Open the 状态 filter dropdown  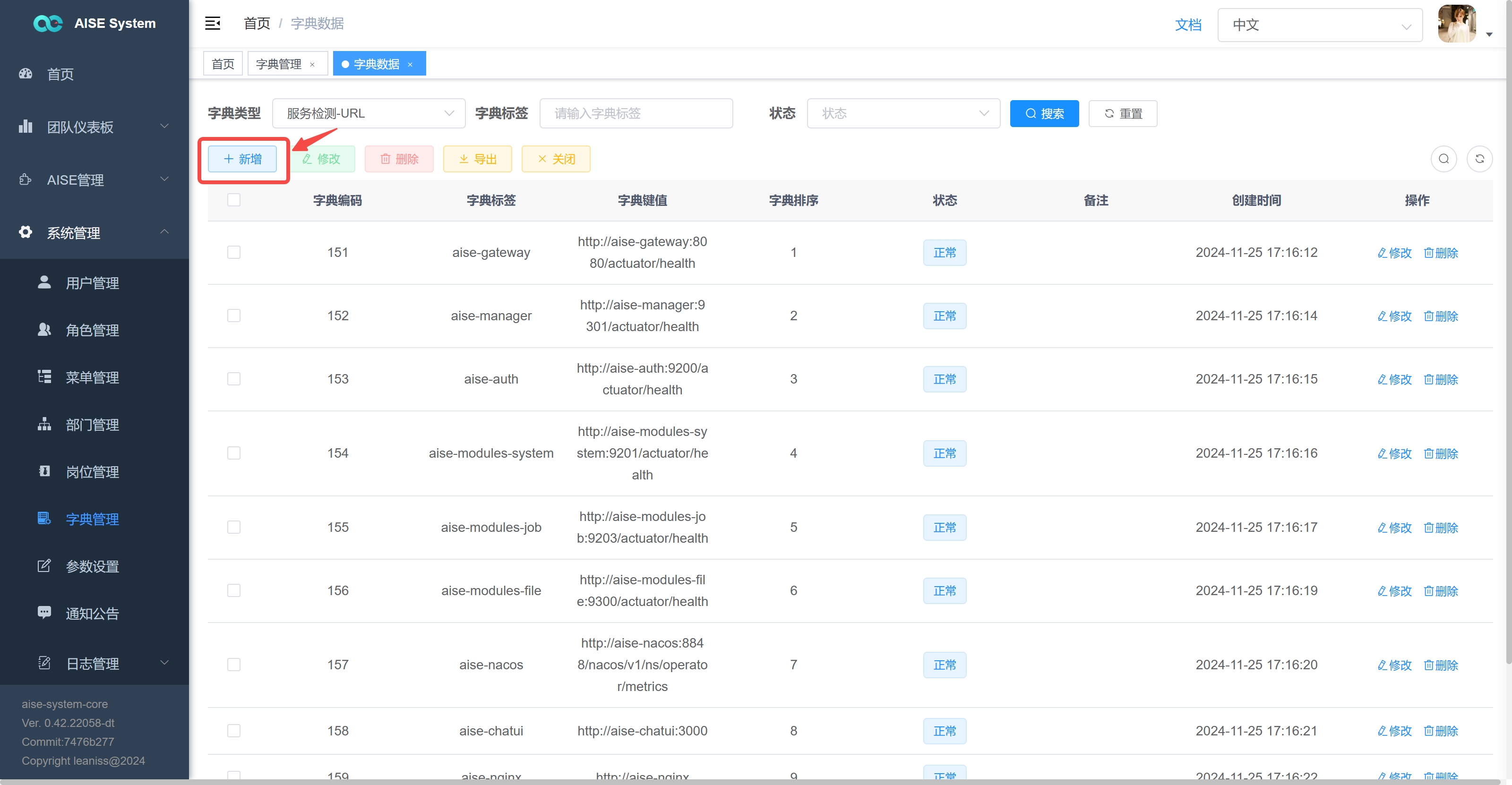(x=903, y=113)
